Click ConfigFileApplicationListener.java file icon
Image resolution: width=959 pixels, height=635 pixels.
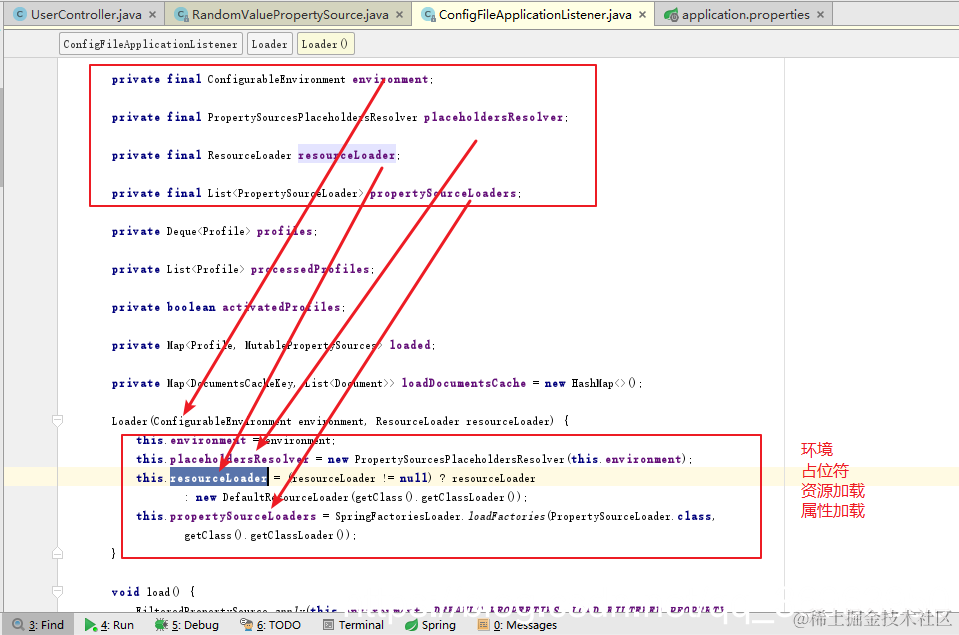tap(429, 14)
